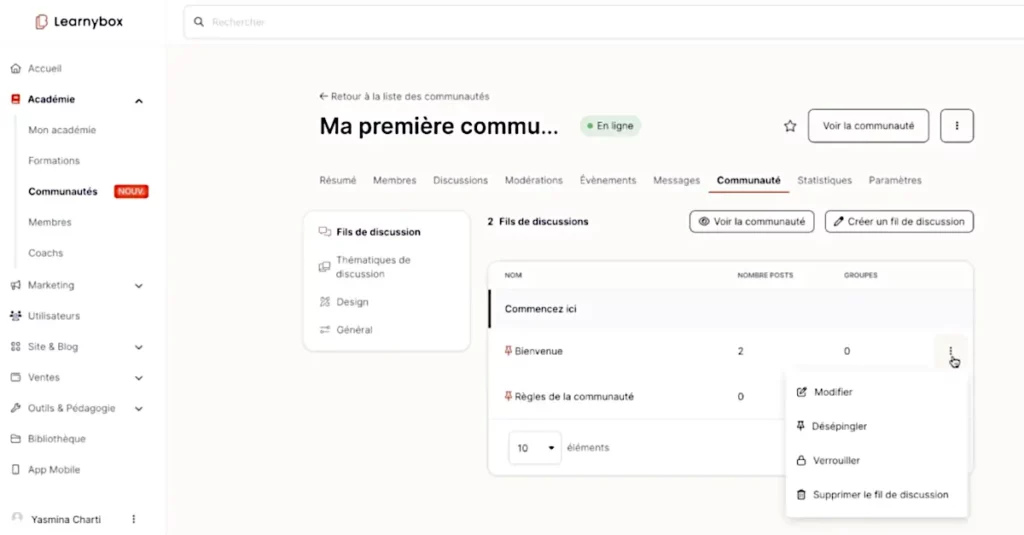The width and height of the screenshot is (1024, 535).
Task: Expand the Marketing section
Action: (x=138, y=286)
